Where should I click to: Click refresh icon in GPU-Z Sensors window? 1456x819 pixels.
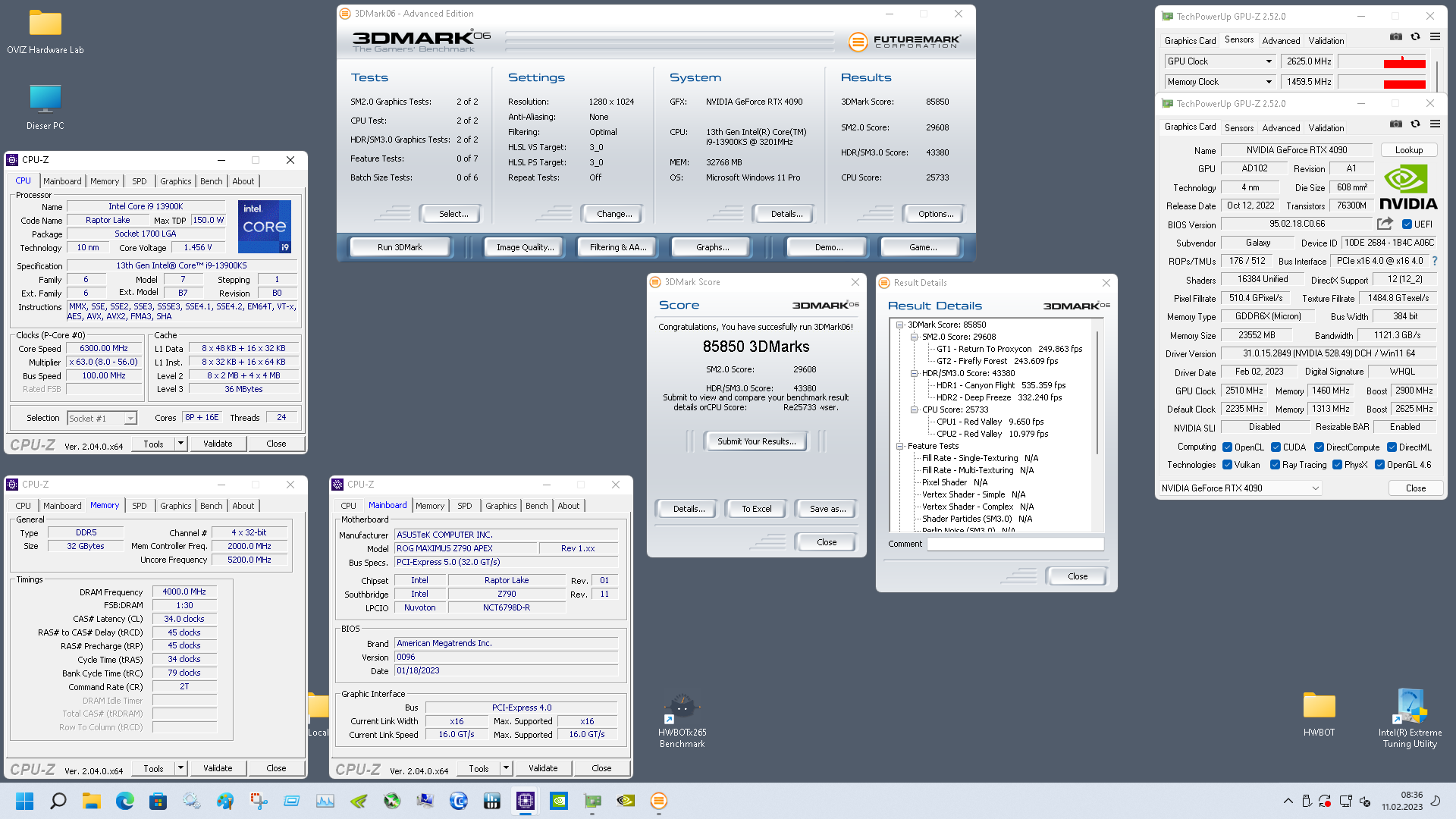1415,36
